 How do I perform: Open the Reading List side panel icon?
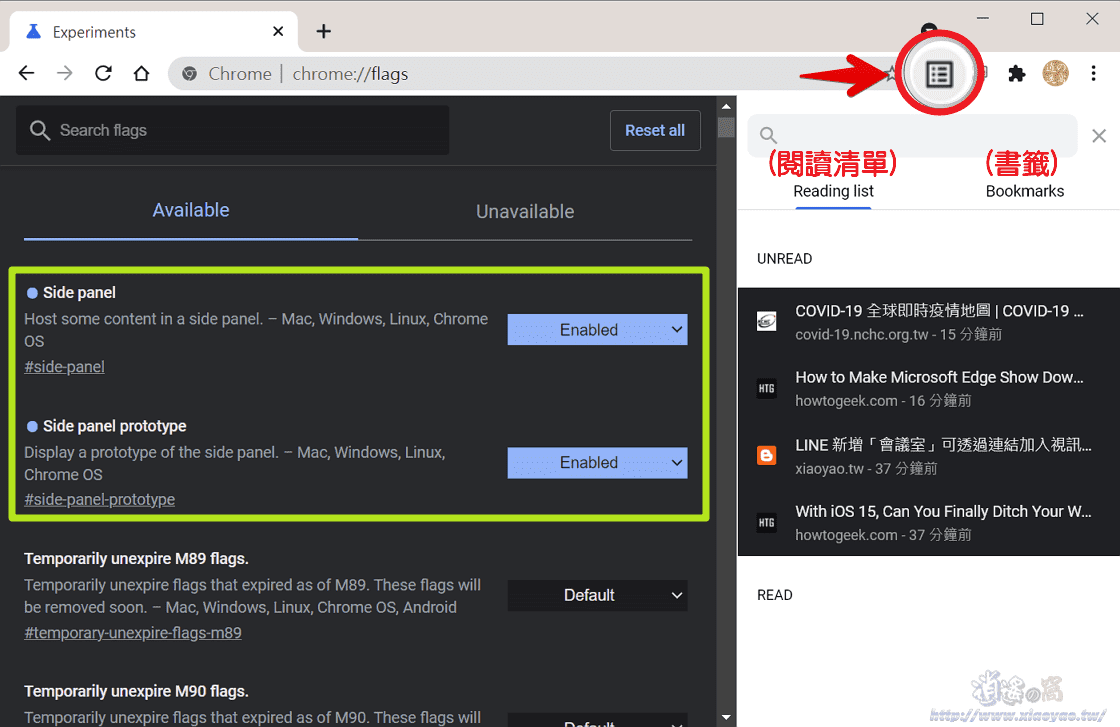coord(939,73)
